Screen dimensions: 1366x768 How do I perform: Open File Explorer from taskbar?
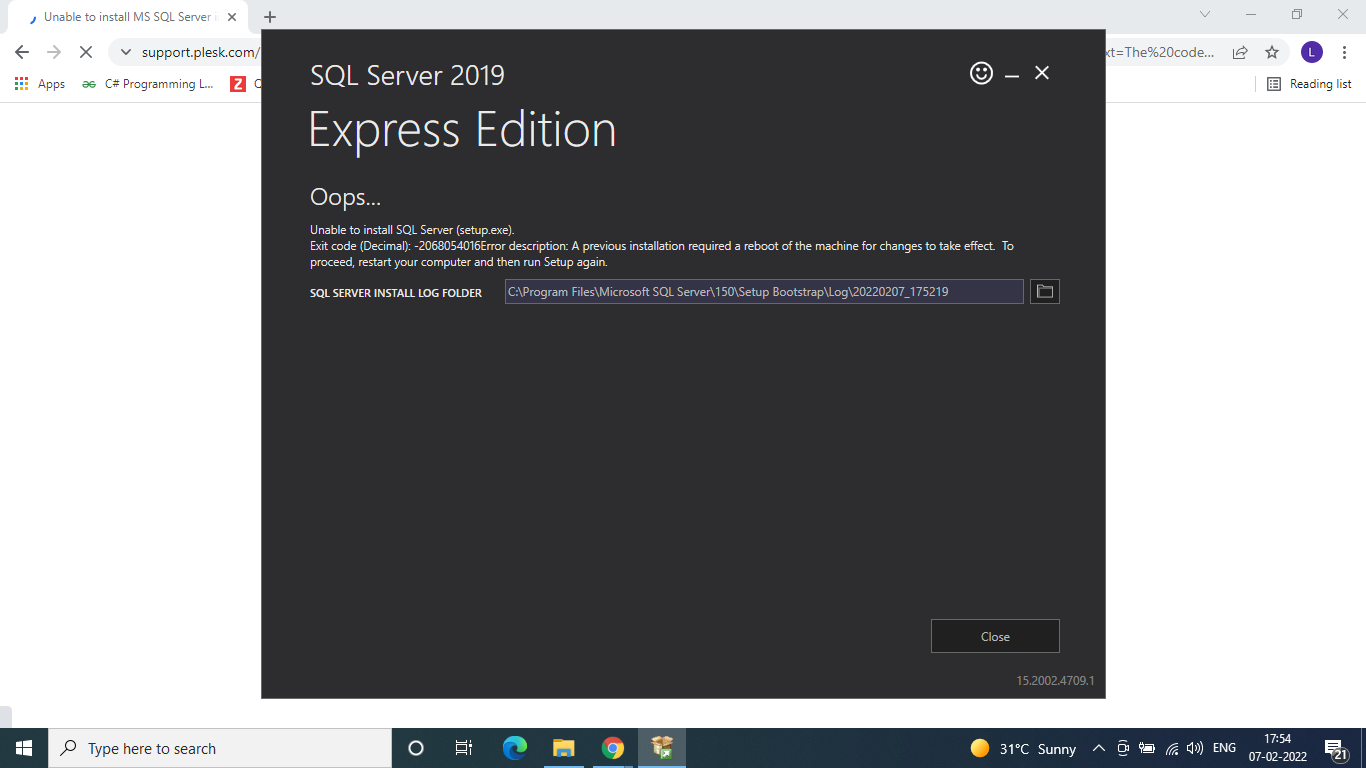tap(564, 748)
